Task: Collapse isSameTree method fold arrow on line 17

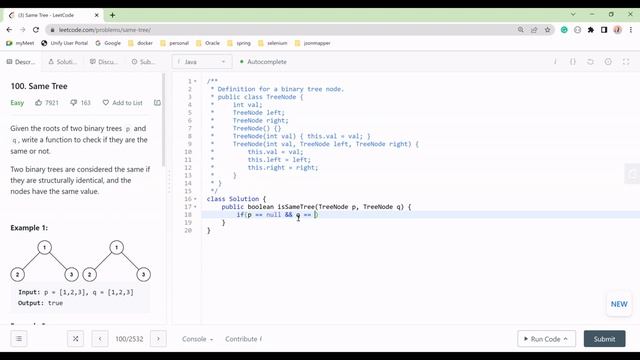Action: click(195, 207)
